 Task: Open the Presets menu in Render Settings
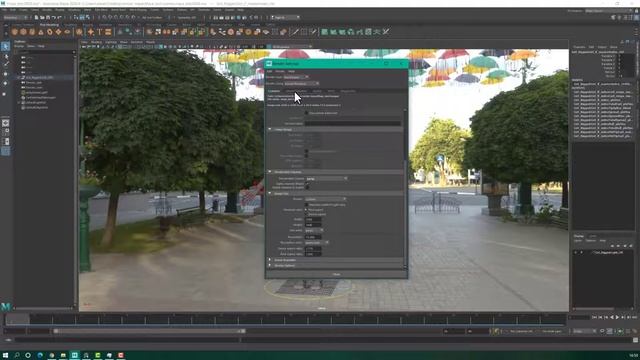[280, 71]
